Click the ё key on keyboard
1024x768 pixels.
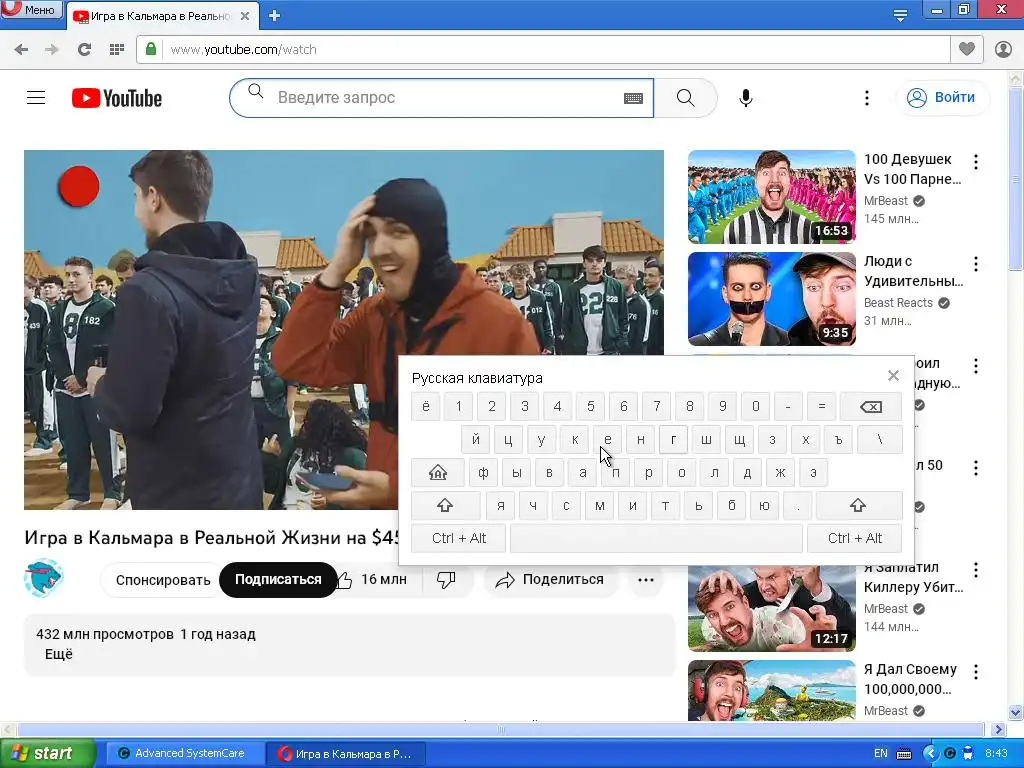click(426, 407)
